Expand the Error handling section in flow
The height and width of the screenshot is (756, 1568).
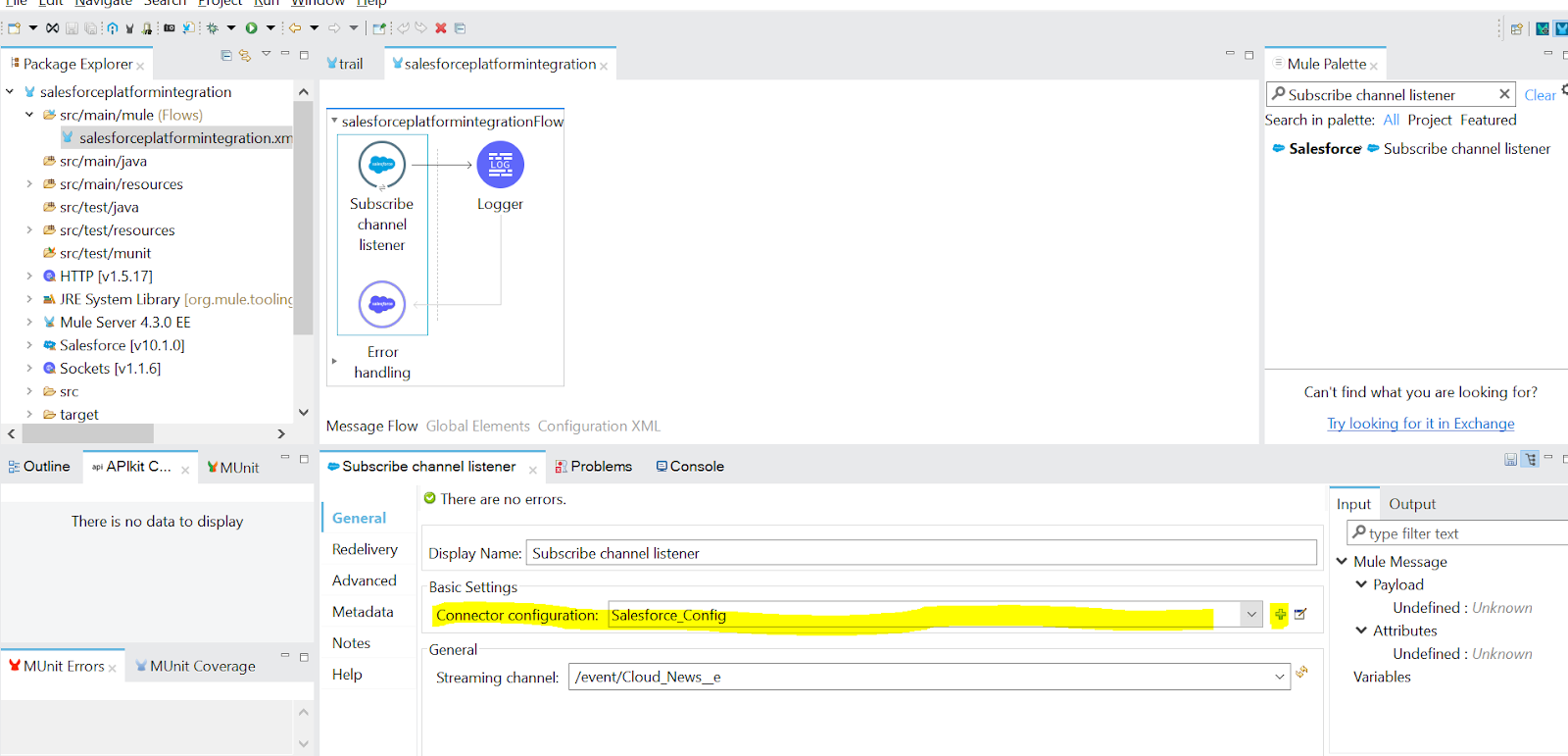334,362
